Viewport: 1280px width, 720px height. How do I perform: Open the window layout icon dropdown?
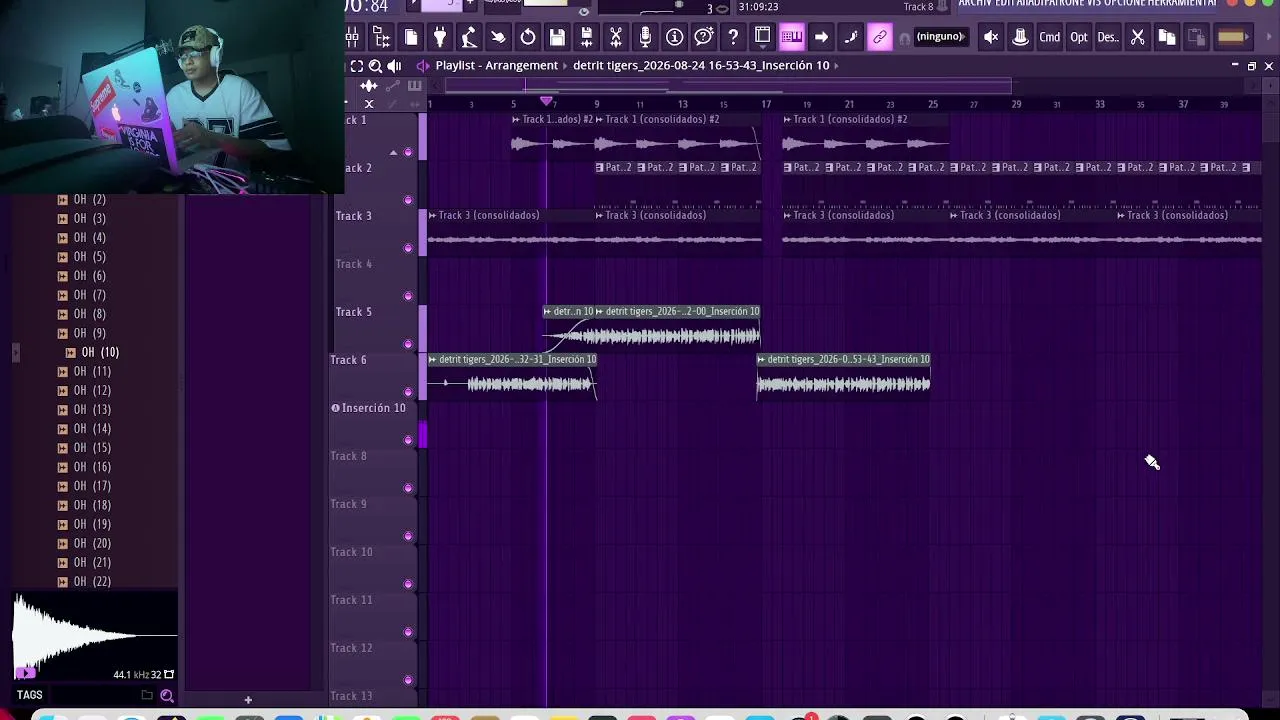click(x=765, y=38)
